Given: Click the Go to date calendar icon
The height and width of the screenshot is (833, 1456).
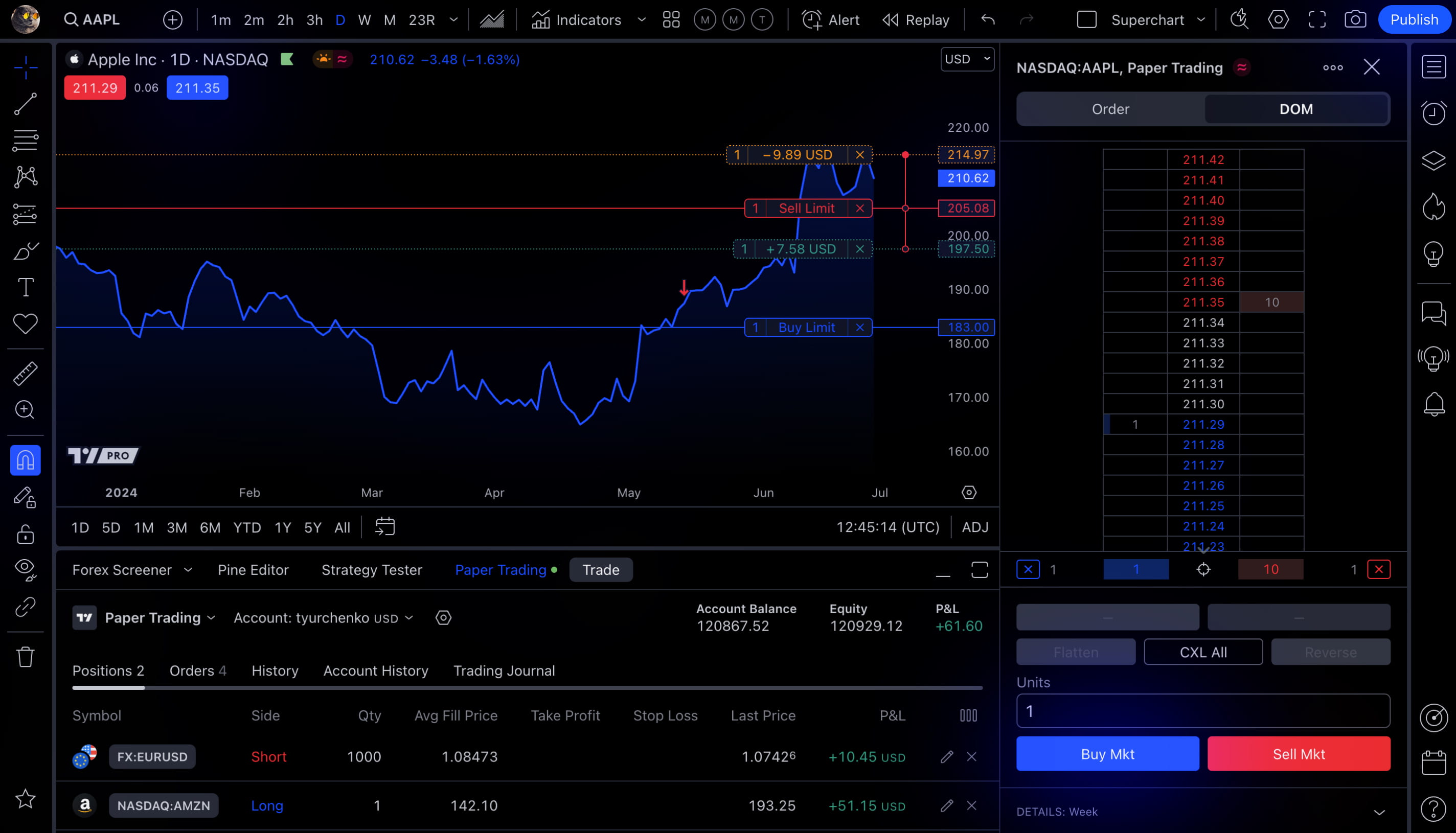Looking at the screenshot, I should click(384, 527).
